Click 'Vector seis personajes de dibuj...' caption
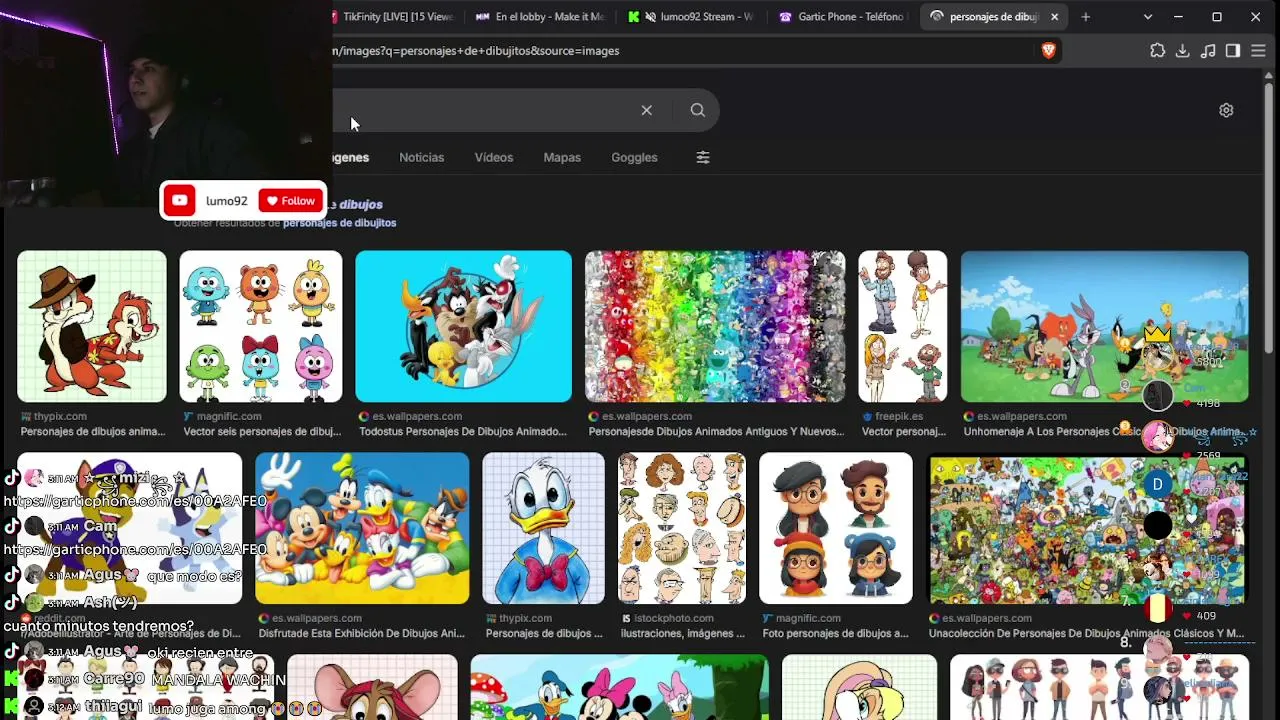This screenshot has width=1280, height=720. [262, 432]
